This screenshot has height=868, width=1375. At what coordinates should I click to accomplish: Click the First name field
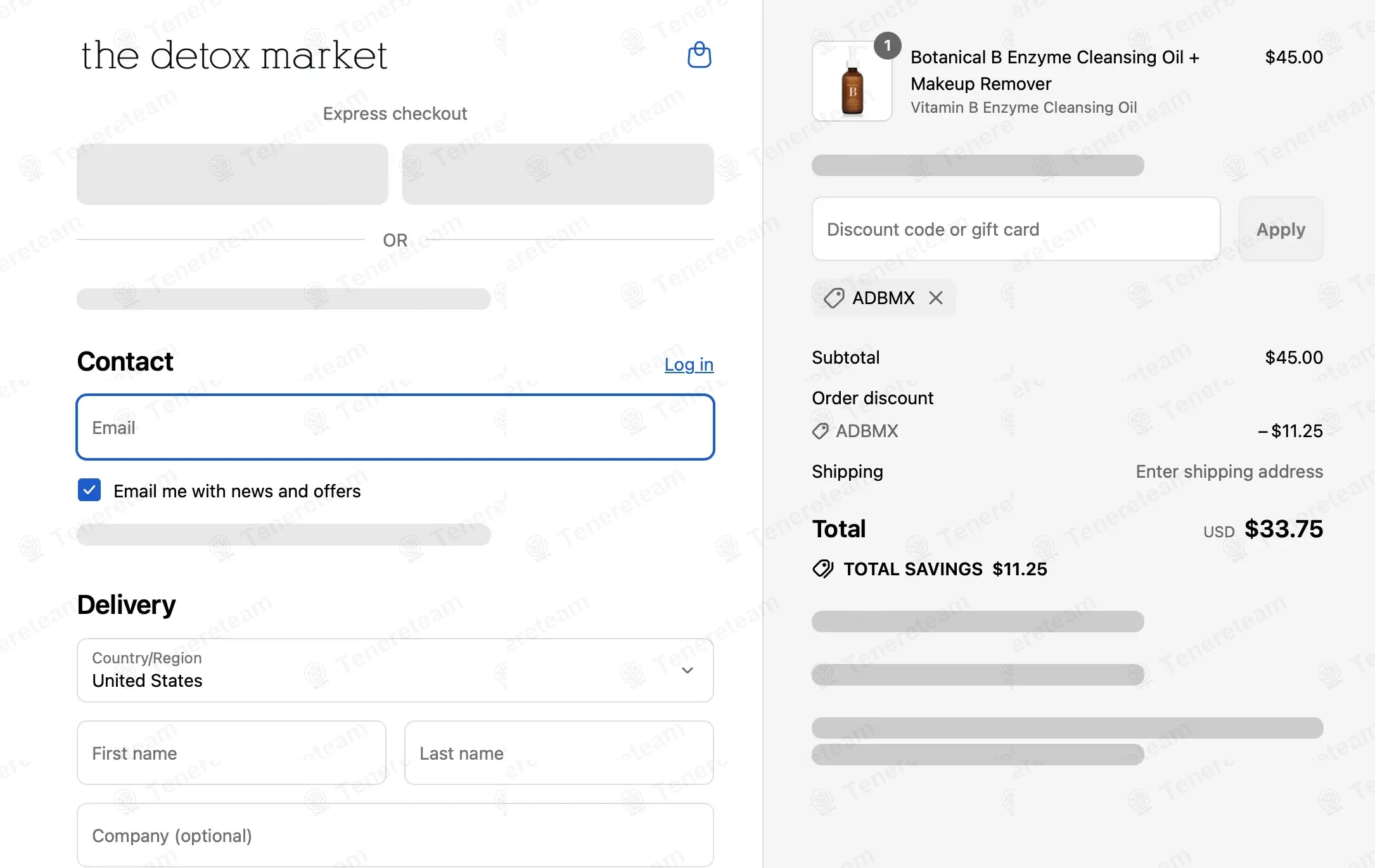231,753
